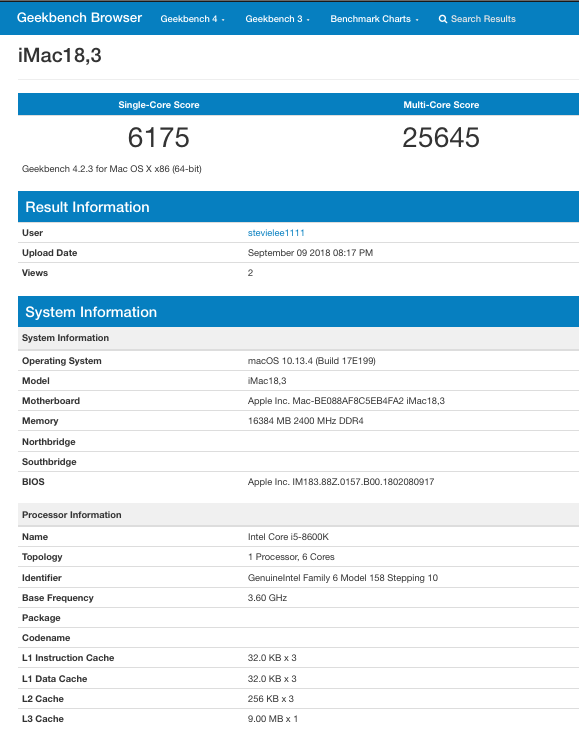Click the System Information blue header
This screenshot has height=738, width=579.
coord(298,312)
